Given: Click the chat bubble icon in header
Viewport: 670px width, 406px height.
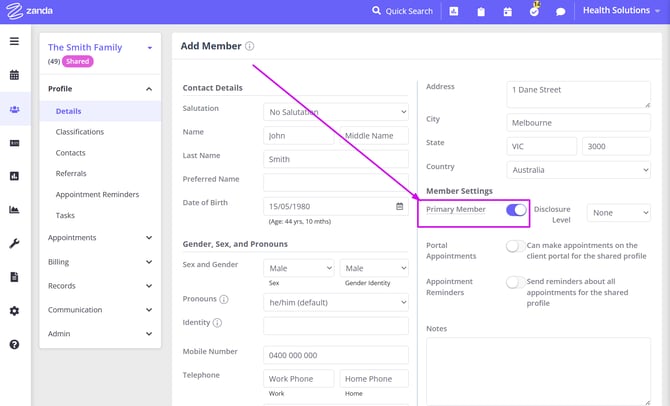Looking at the screenshot, I should (561, 12).
